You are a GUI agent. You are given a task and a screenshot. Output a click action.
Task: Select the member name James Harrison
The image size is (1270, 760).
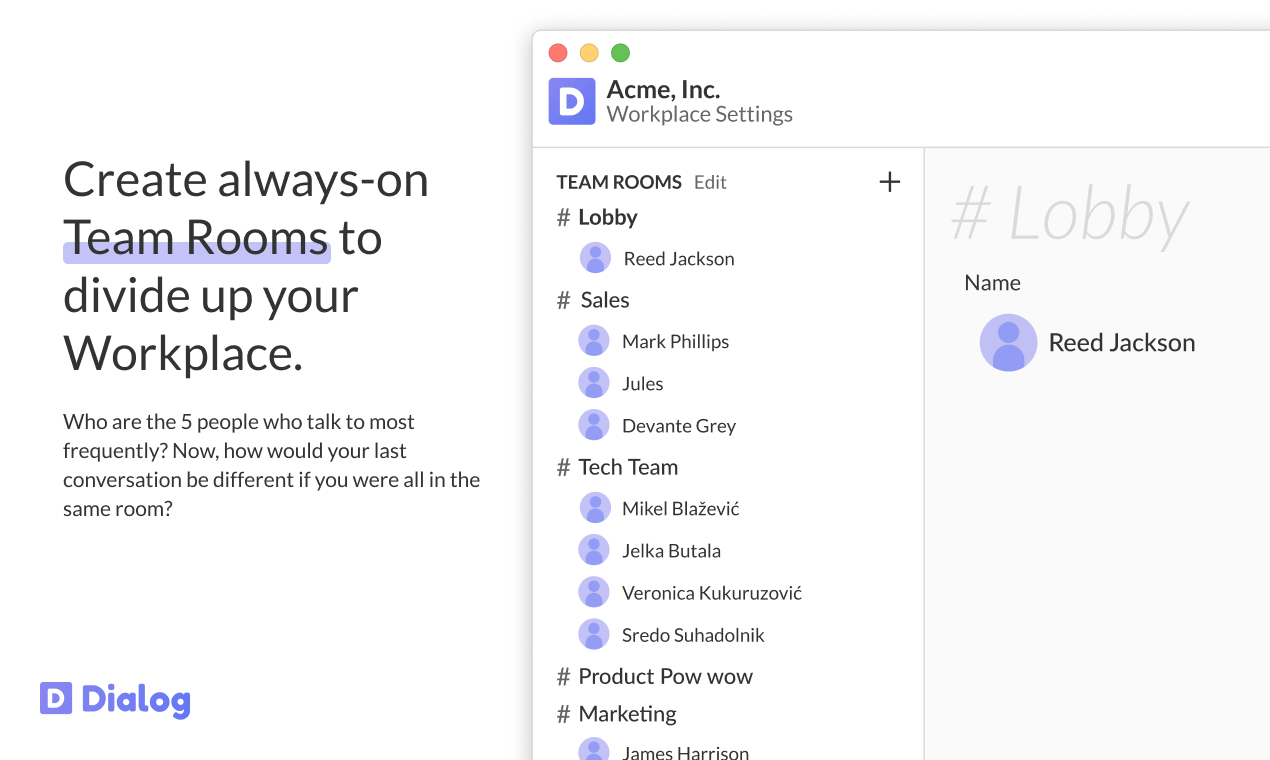coord(685,752)
